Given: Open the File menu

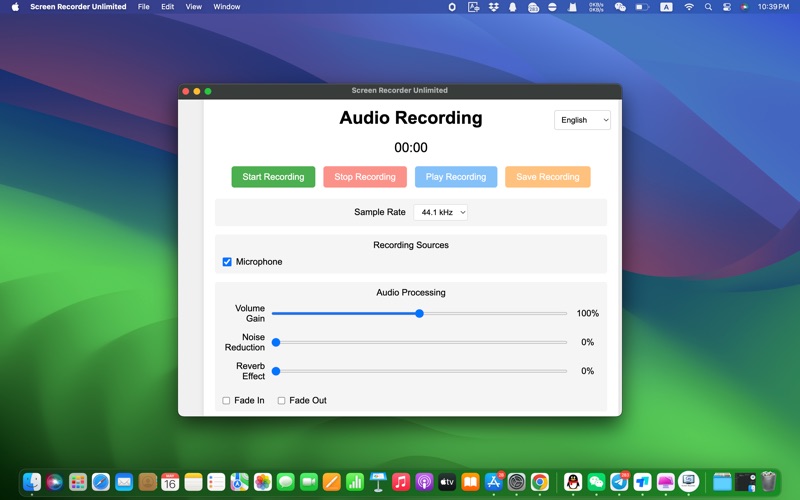Looking at the screenshot, I should tap(143, 7).
